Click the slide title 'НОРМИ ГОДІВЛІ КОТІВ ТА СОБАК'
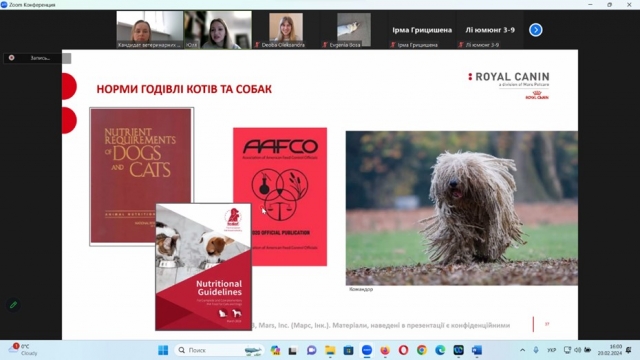The image size is (640, 360). [184, 89]
